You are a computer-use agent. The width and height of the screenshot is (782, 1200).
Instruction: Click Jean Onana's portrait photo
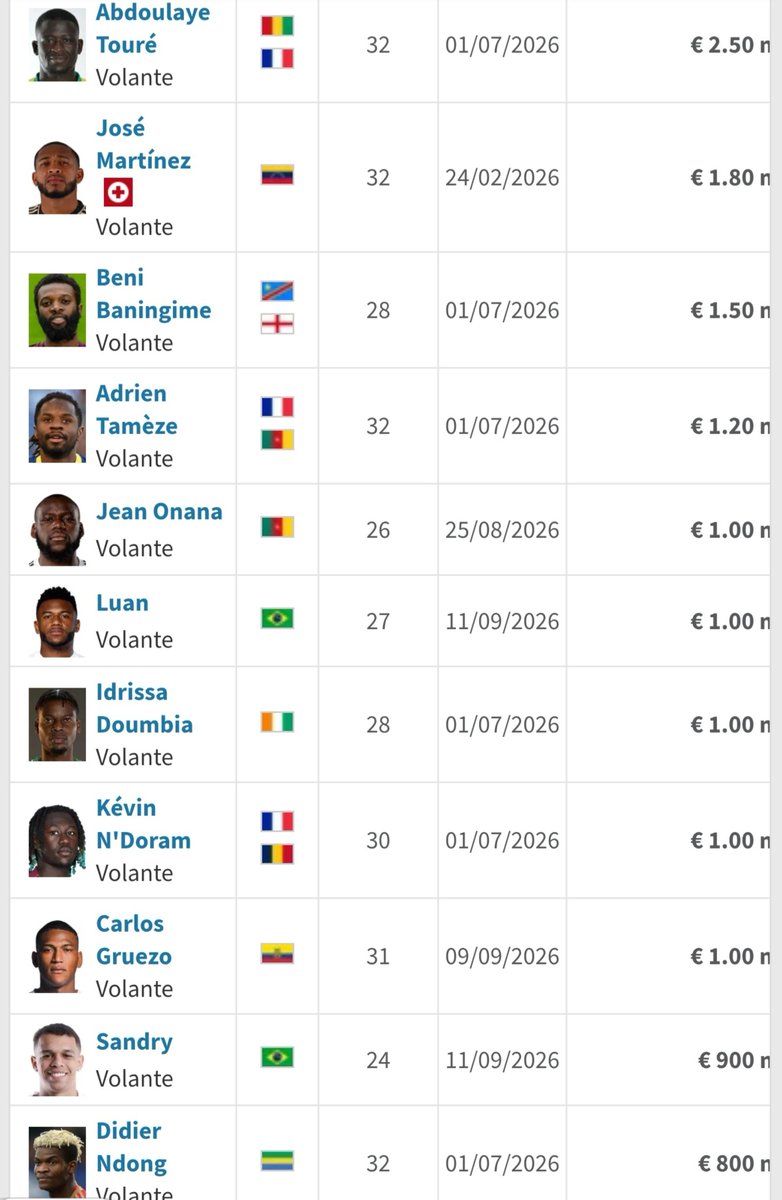click(x=57, y=530)
